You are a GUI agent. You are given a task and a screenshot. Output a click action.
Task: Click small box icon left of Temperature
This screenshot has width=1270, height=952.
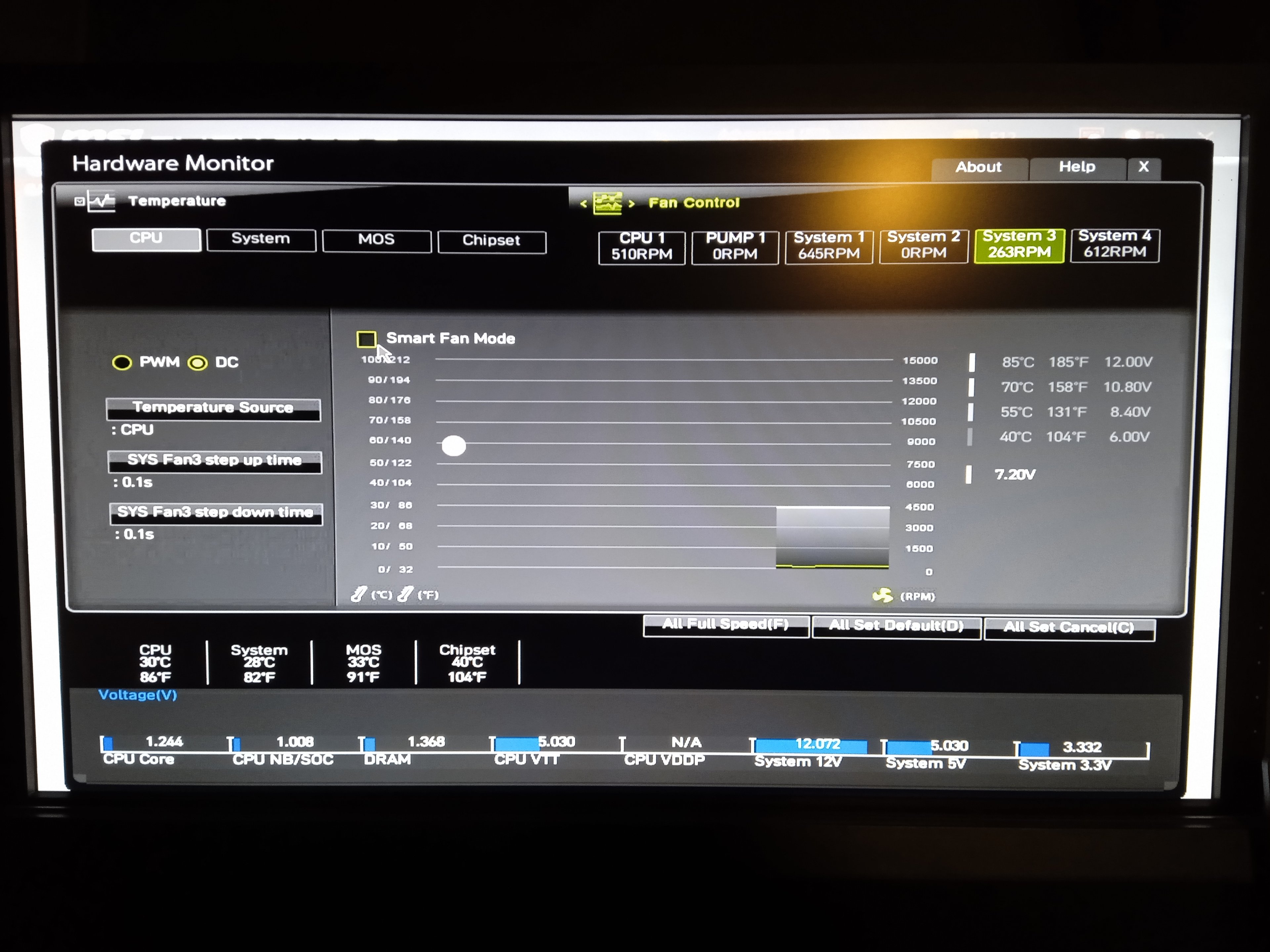(80, 201)
